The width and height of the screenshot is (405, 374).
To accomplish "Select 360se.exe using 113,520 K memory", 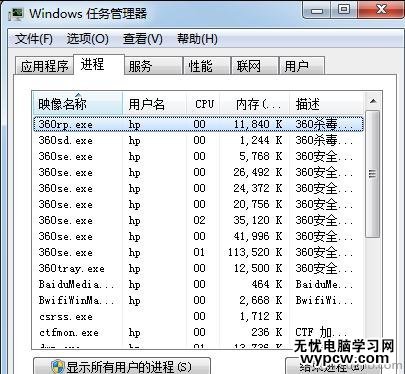I will (x=199, y=252).
